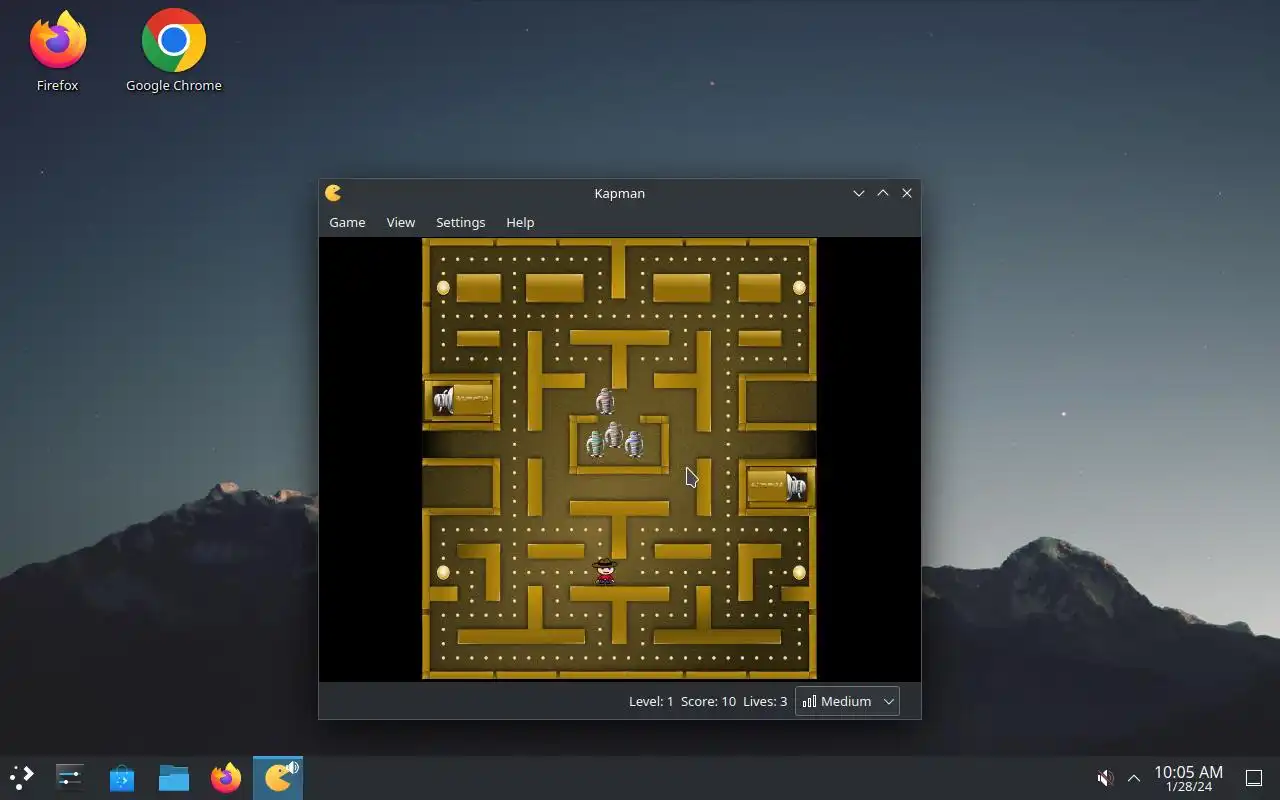Launch Firefox from the taskbar
The width and height of the screenshot is (1280, 800).
pyautogui.click(x=226, y=778)
